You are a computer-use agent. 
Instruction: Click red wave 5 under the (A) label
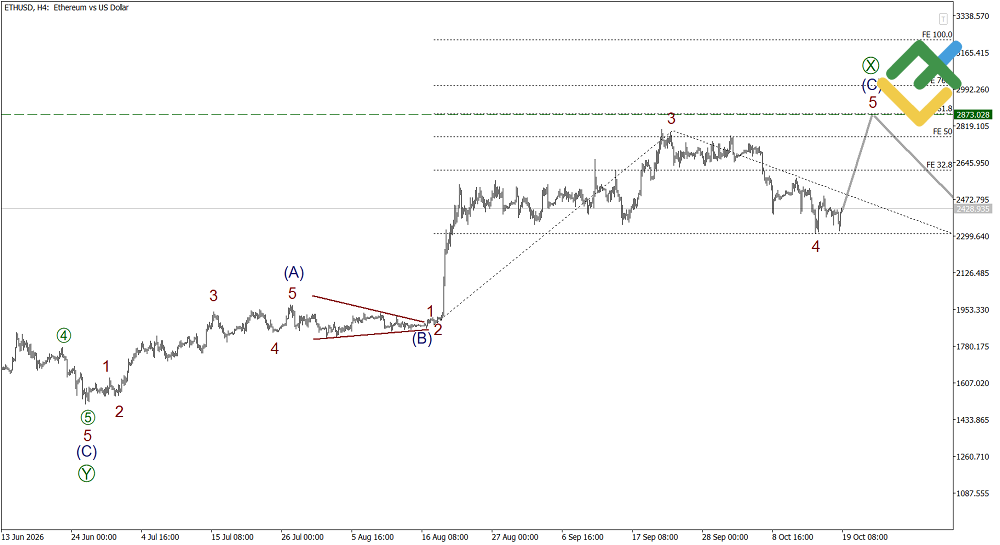tap(292, 293)
